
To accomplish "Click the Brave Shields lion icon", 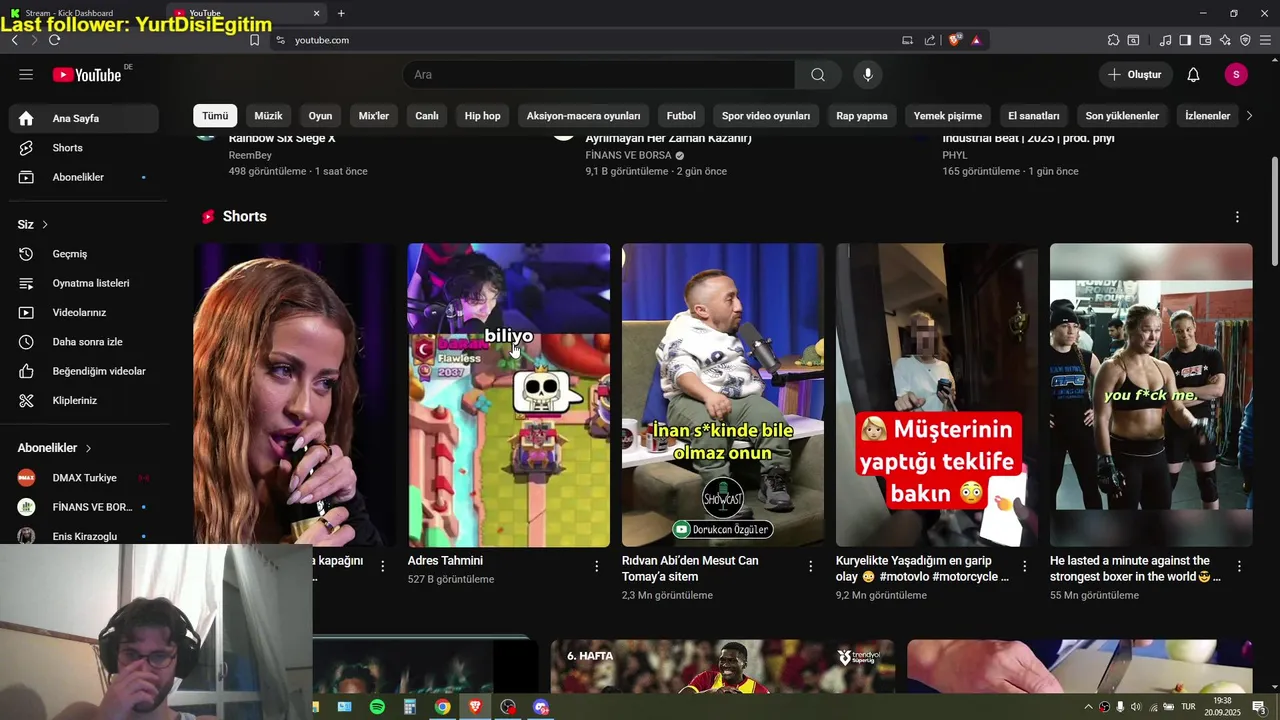I will point(955,40).
